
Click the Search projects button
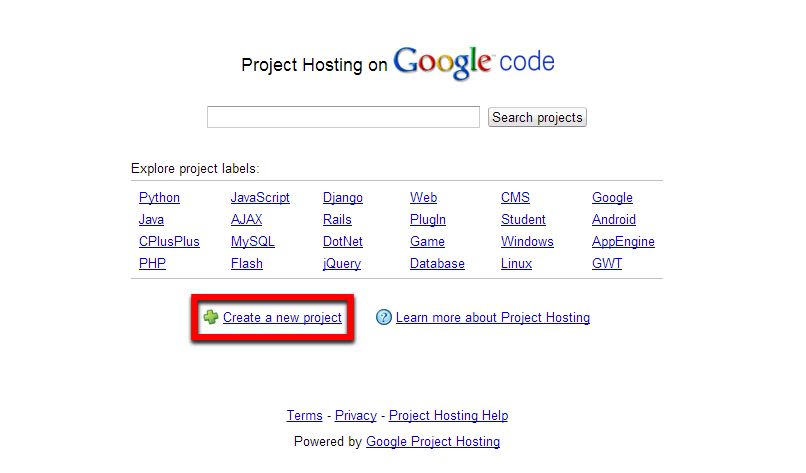click(537, 117)
